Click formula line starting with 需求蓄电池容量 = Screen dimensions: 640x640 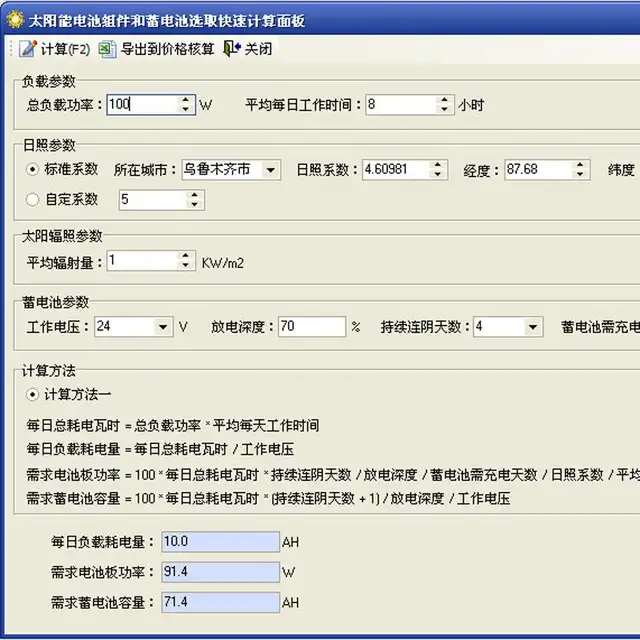pyautogui.click(x=268, y=498)
